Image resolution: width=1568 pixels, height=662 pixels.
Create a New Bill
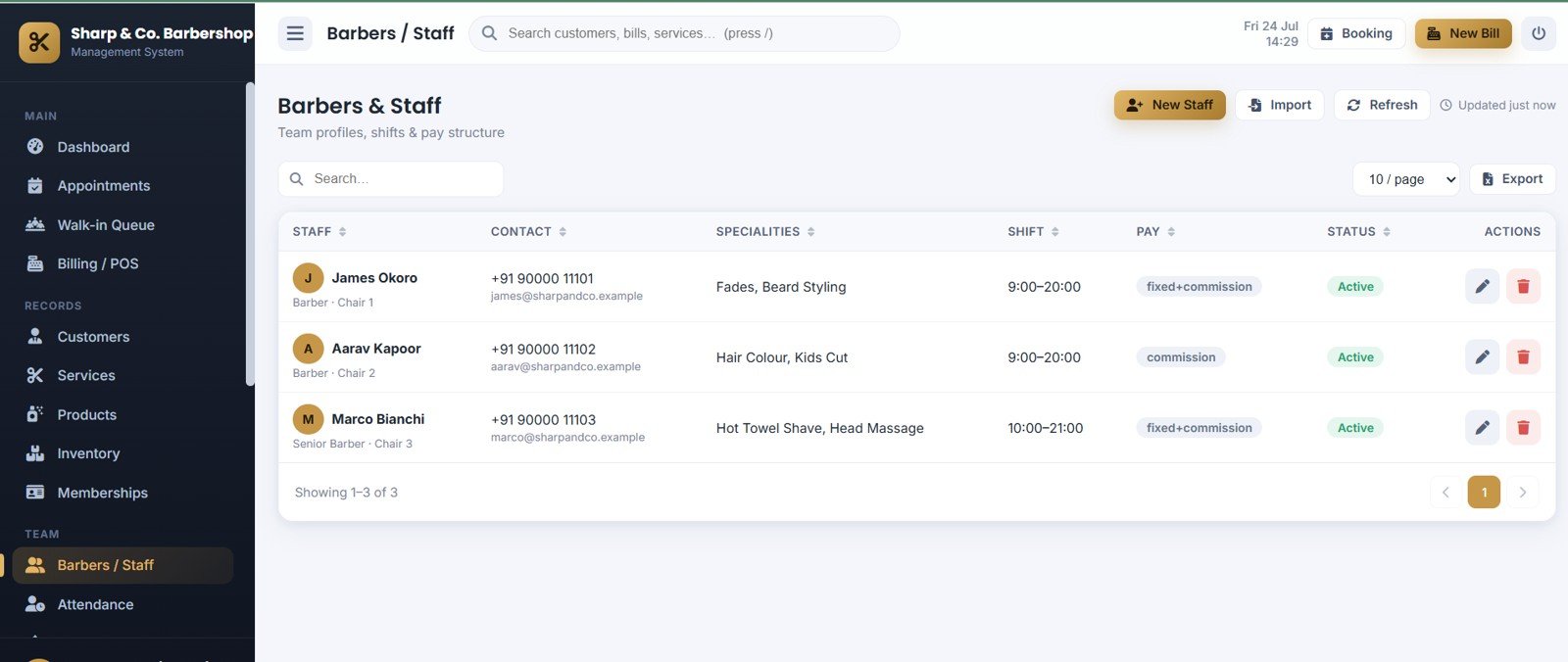pos(1463,33)
